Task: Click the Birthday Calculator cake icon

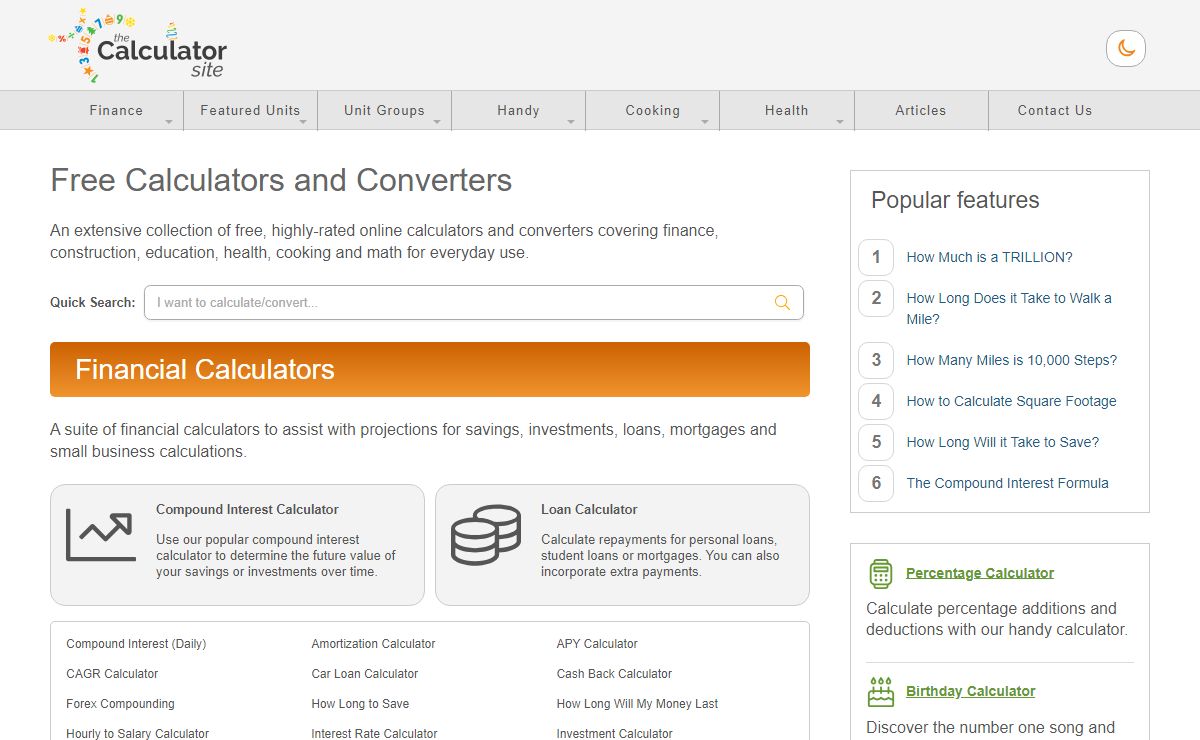Action: click(880, 691)
